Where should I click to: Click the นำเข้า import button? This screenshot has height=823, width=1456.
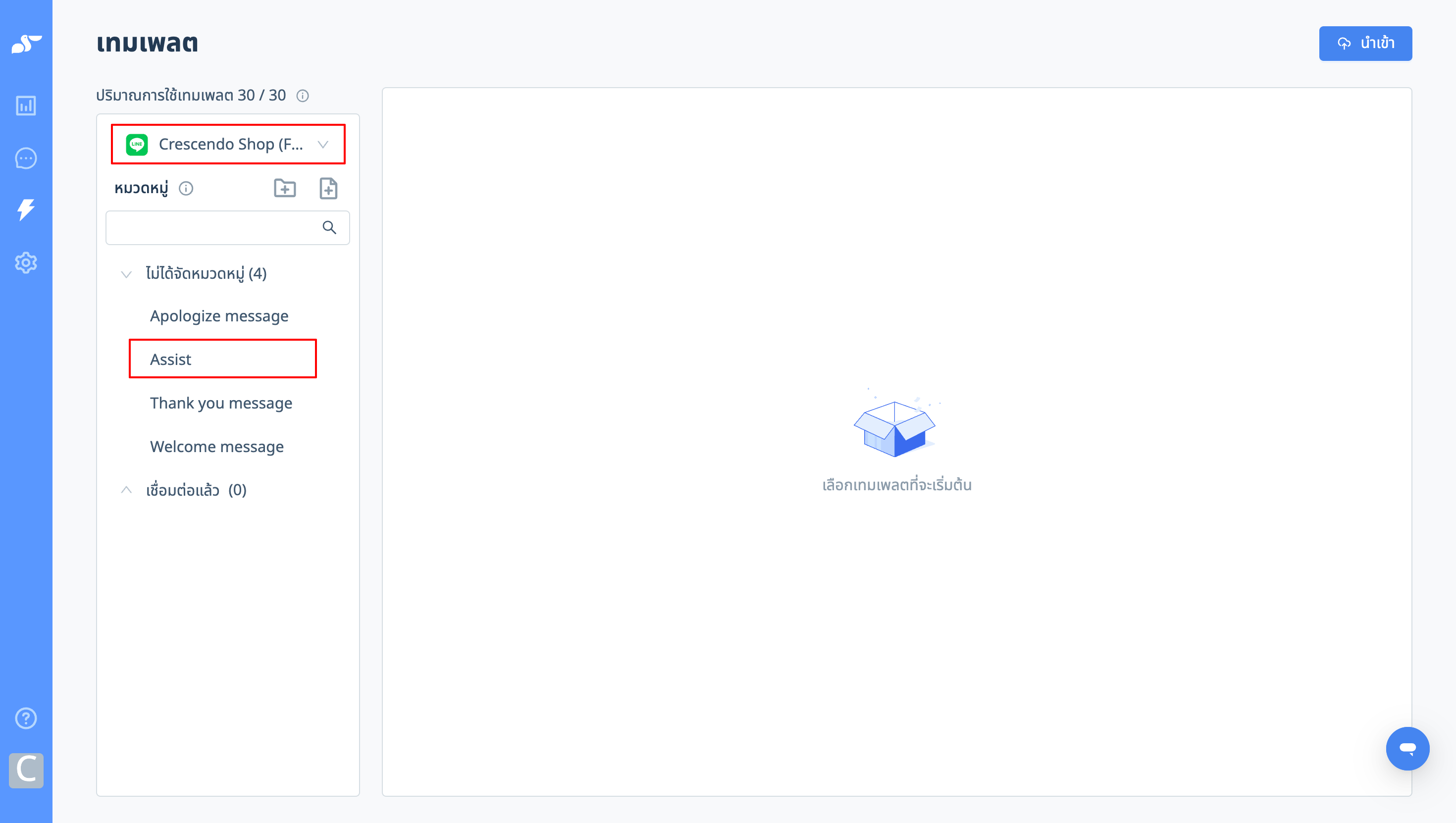click(1365, 43)
